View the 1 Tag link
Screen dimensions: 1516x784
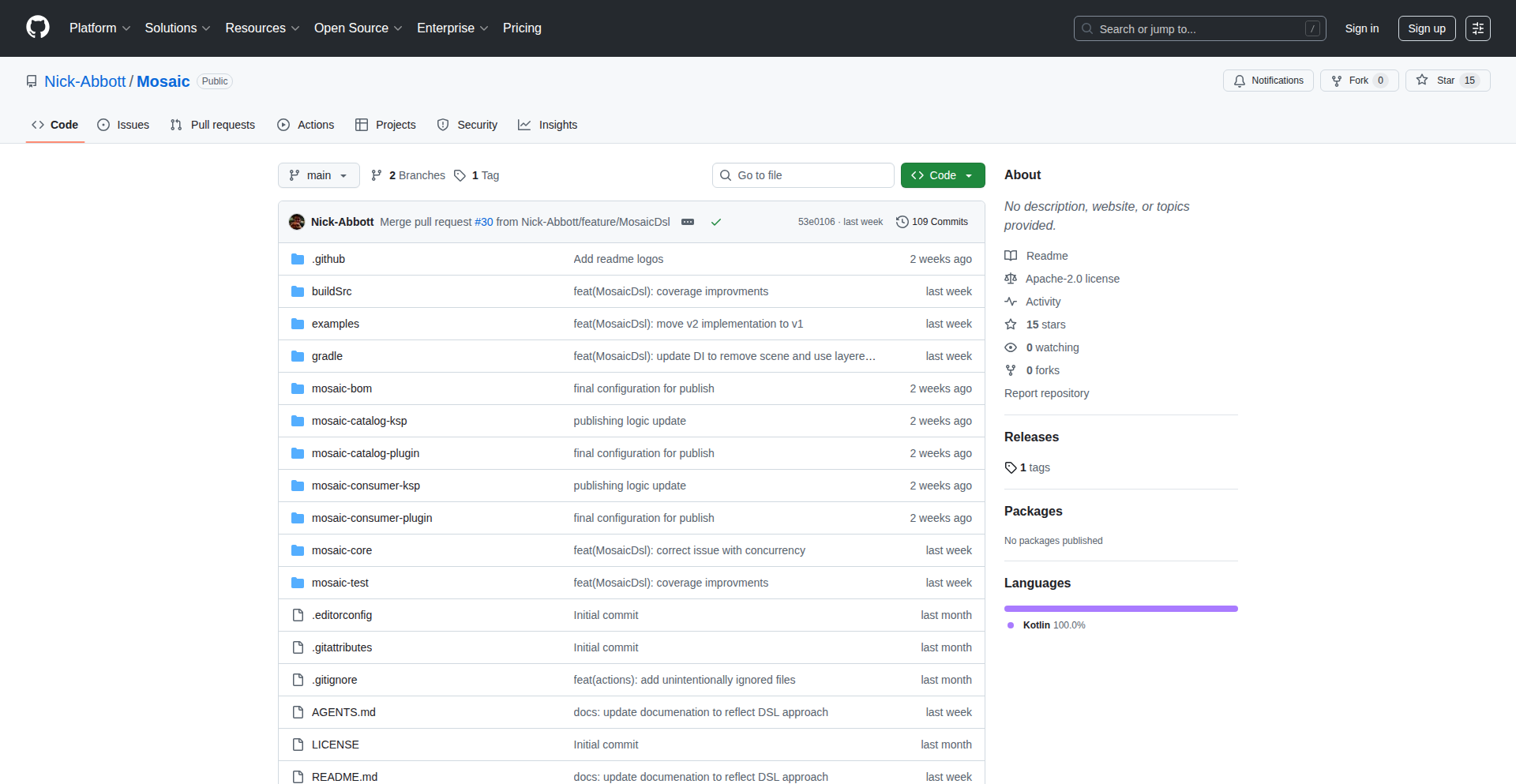point(477,175)
